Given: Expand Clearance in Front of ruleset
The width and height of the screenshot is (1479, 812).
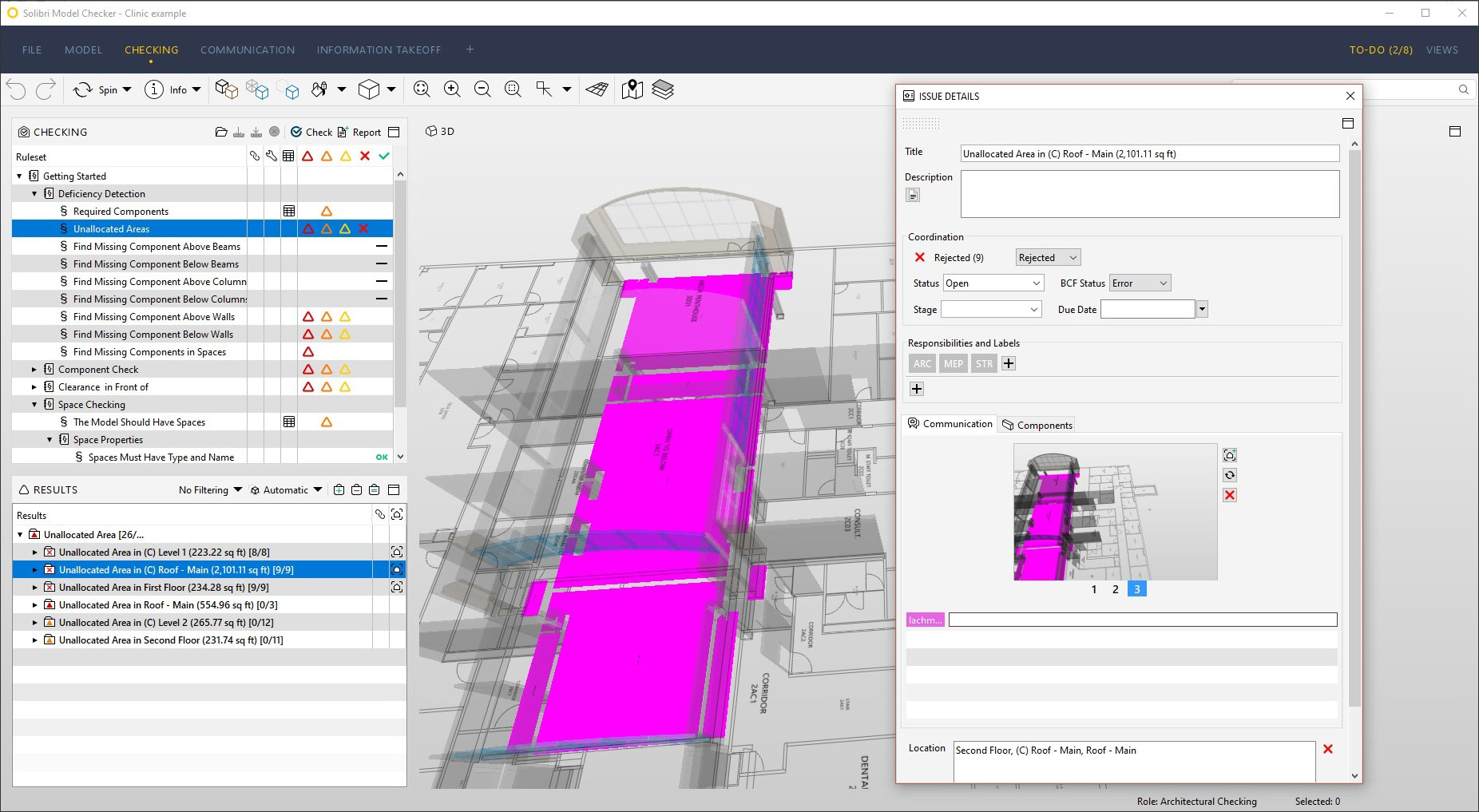Looking at the screenshot, I should (34, 386).
